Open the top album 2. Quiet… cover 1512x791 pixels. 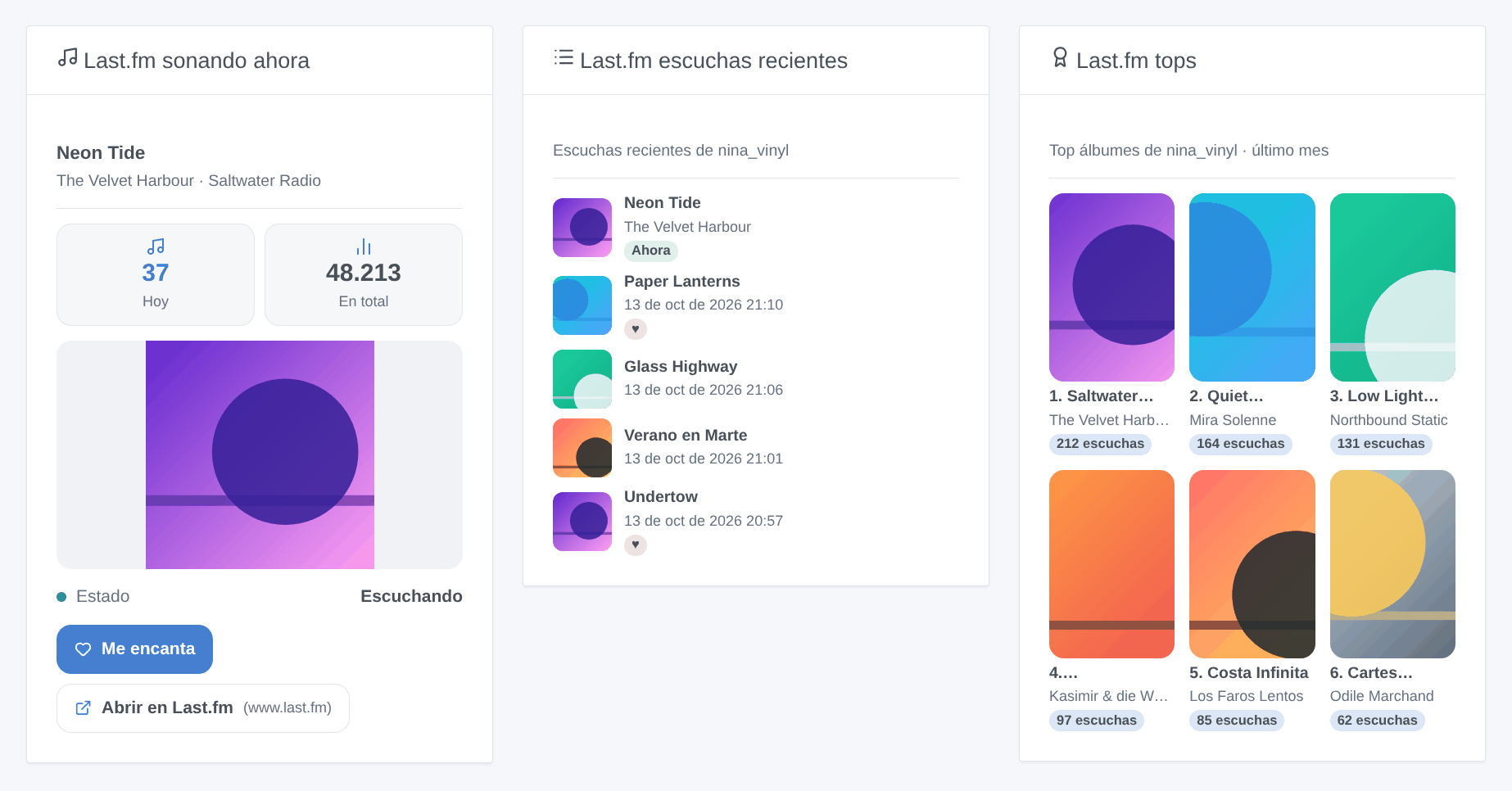(x=1252, y=287)
